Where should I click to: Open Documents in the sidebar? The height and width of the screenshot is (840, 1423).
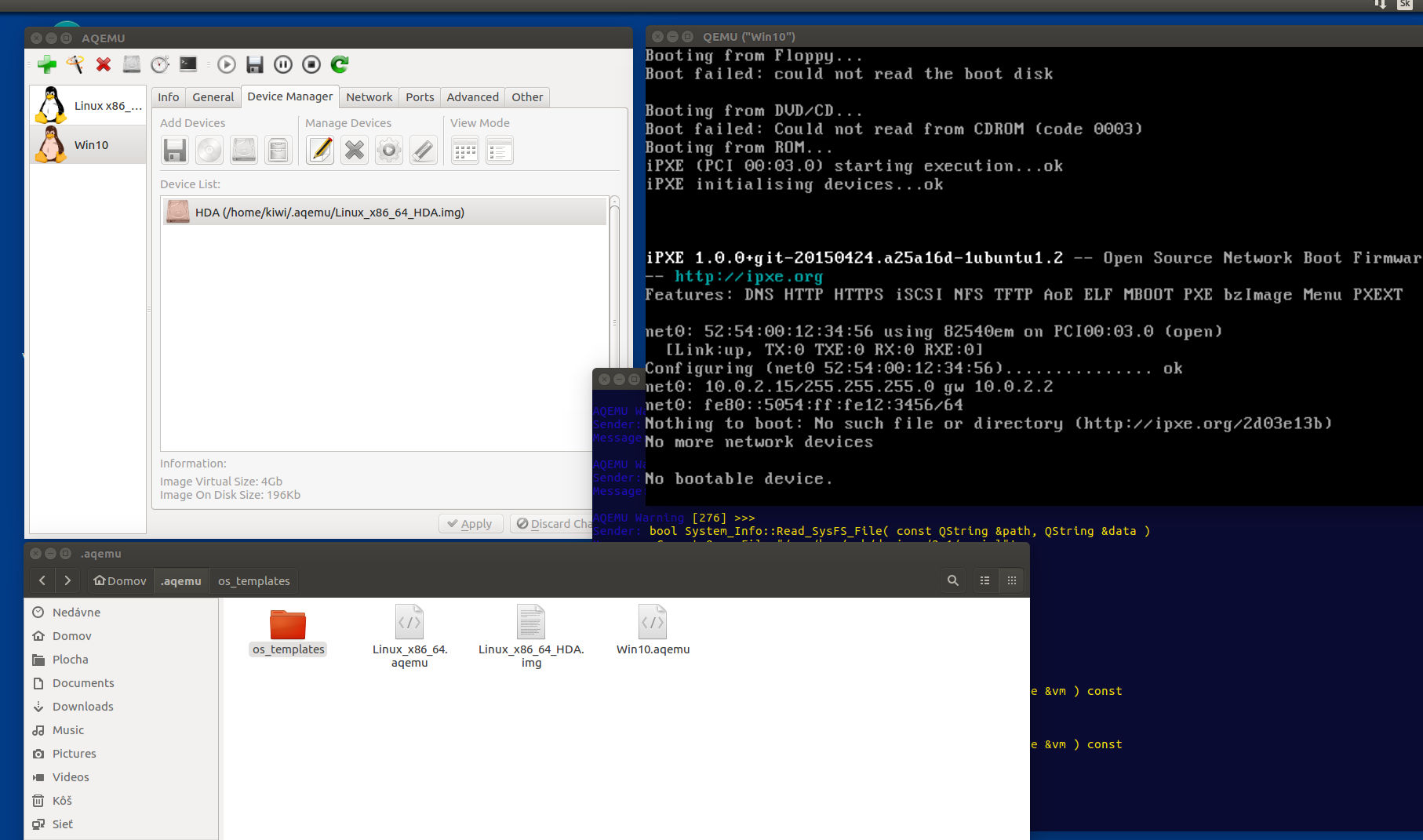[122, 682]
